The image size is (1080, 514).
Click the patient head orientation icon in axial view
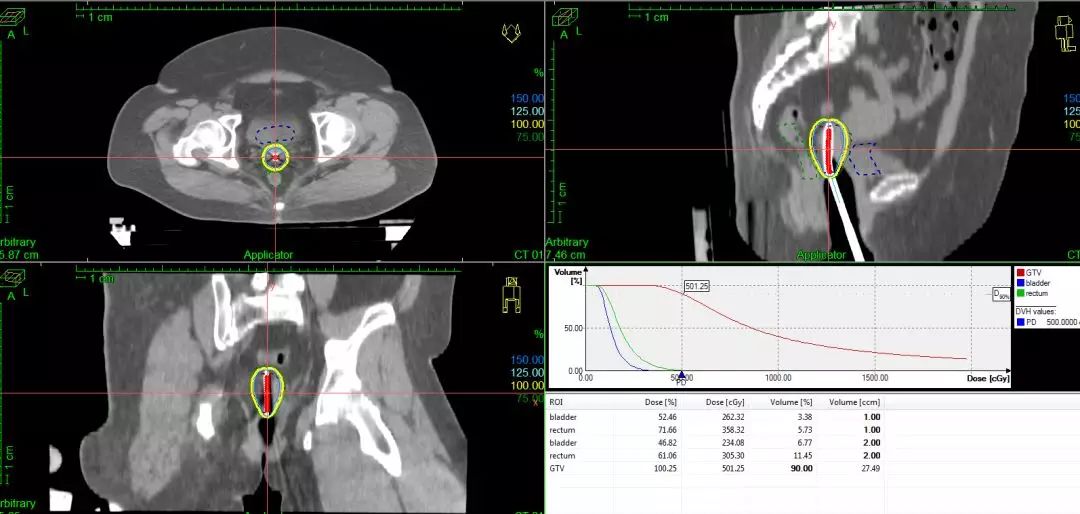click(x=511, y=34)
